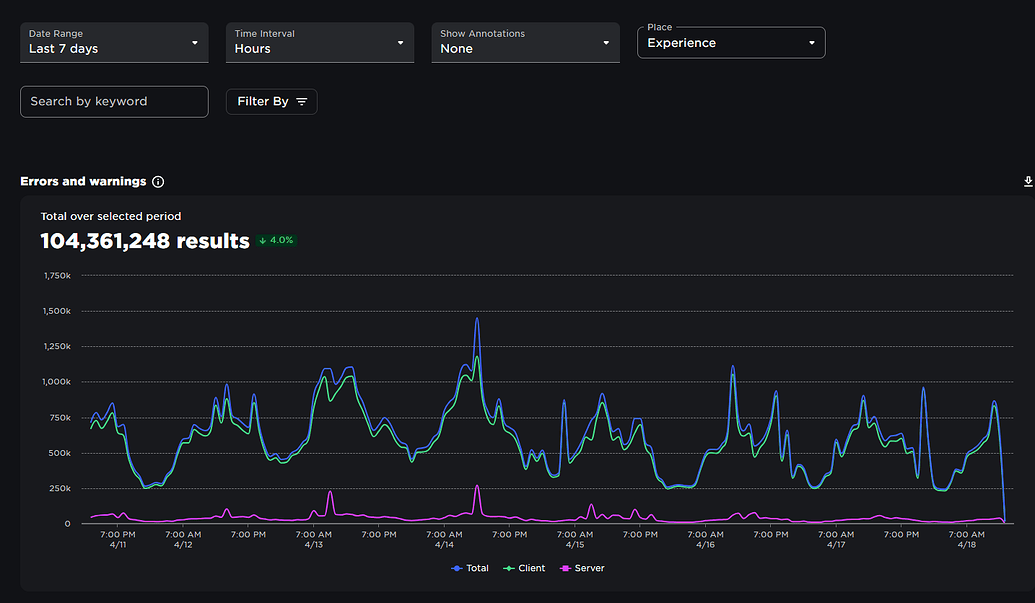This screenshot has height=603, width=1035.
Task: Toggle the Total series in the legend
Action: point(470,568)
